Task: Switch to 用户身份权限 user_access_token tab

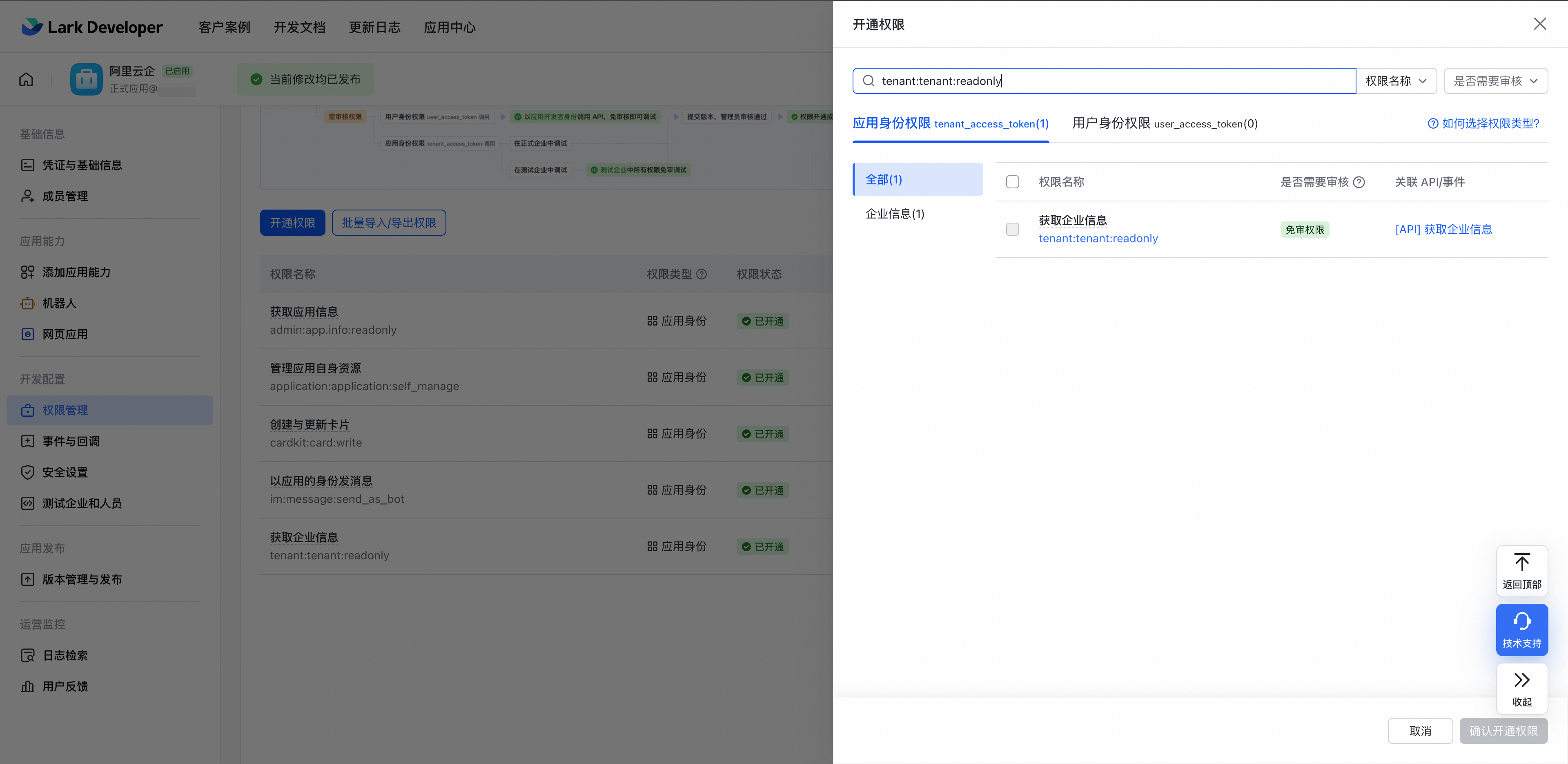Action: [x=1165, y=124]
